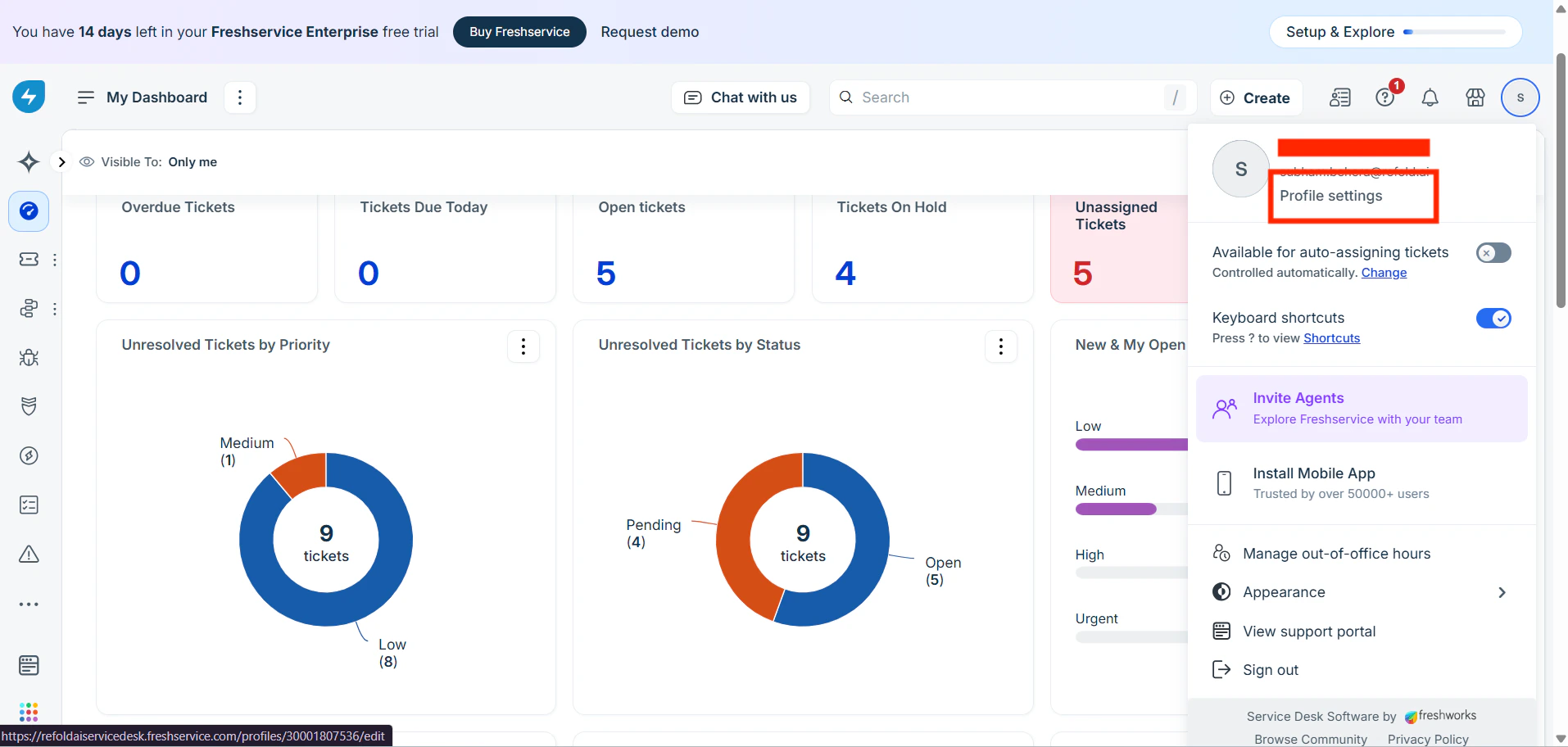Open options for Unresolved Tickets by Priority

click(523, 346)
